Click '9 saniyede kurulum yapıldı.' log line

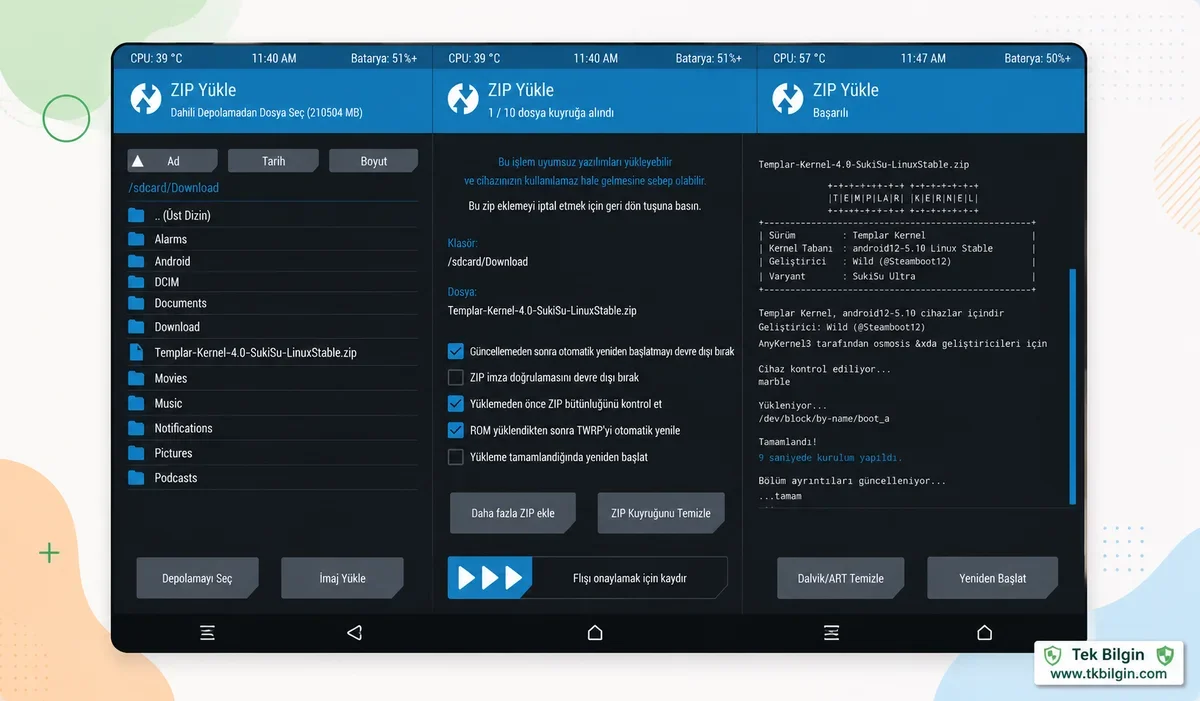(x=830, y=458)
